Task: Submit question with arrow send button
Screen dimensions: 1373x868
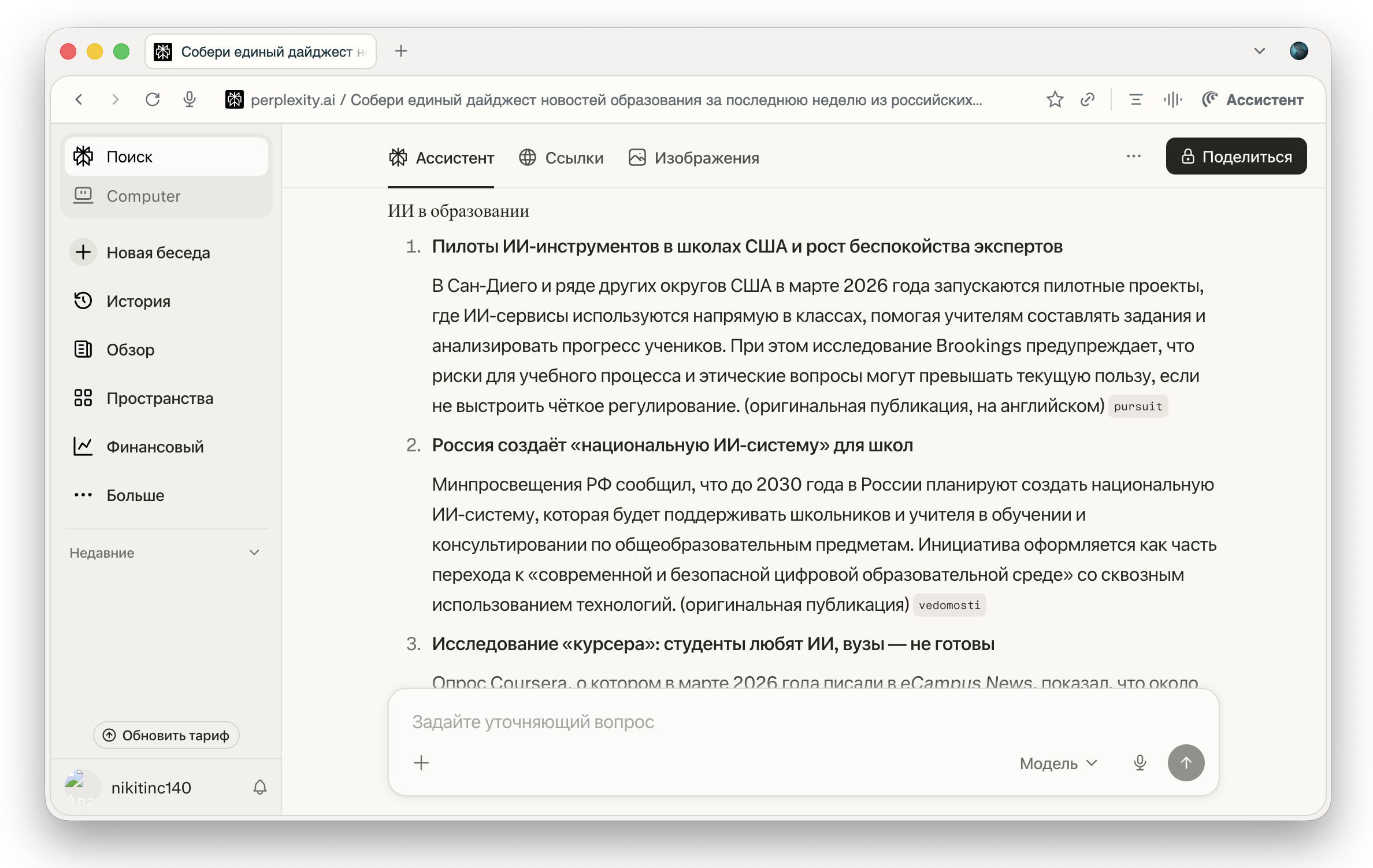Action: coord(1186,763)
